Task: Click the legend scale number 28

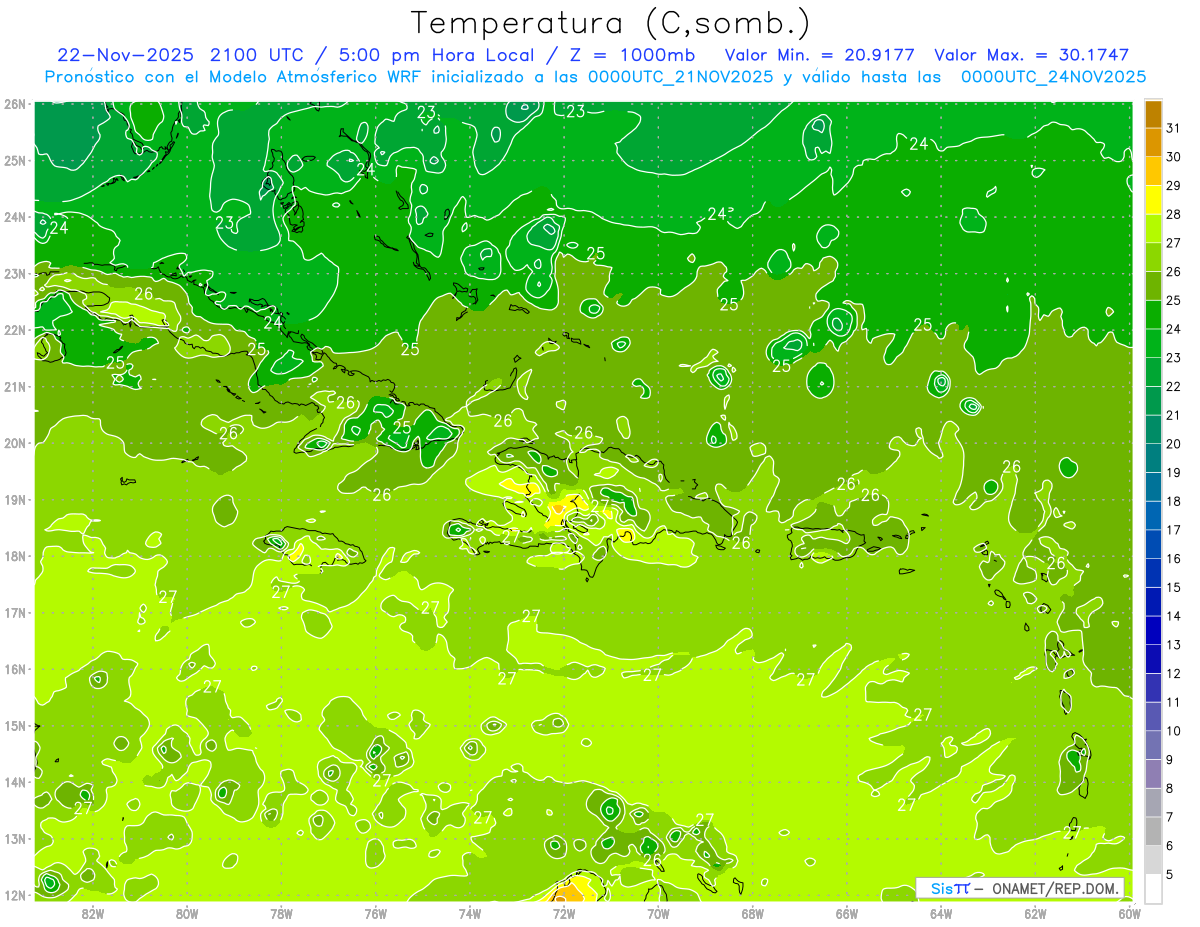Action: click(x=1174, y=214)
